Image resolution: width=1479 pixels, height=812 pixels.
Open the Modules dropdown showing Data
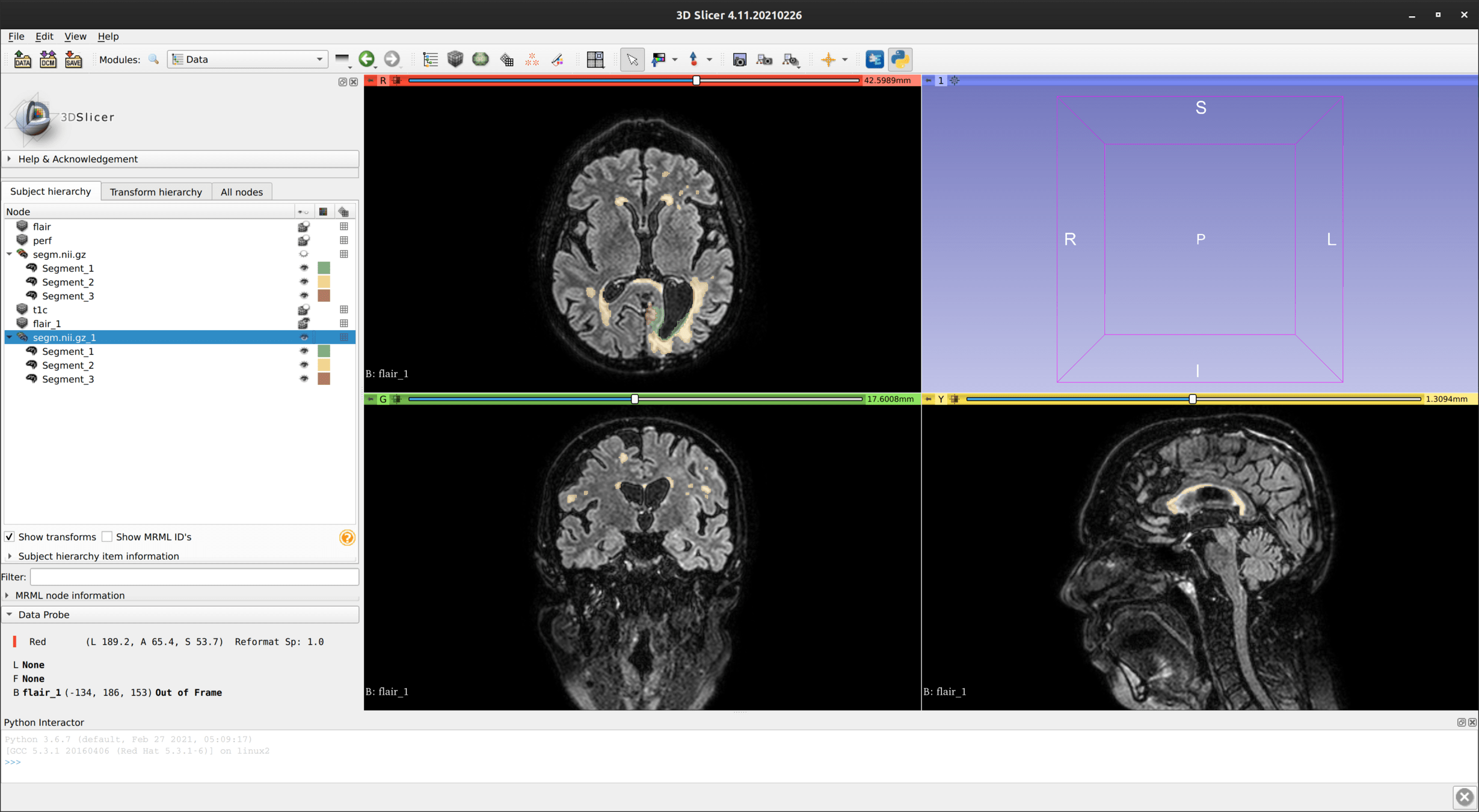click(247, 59)
